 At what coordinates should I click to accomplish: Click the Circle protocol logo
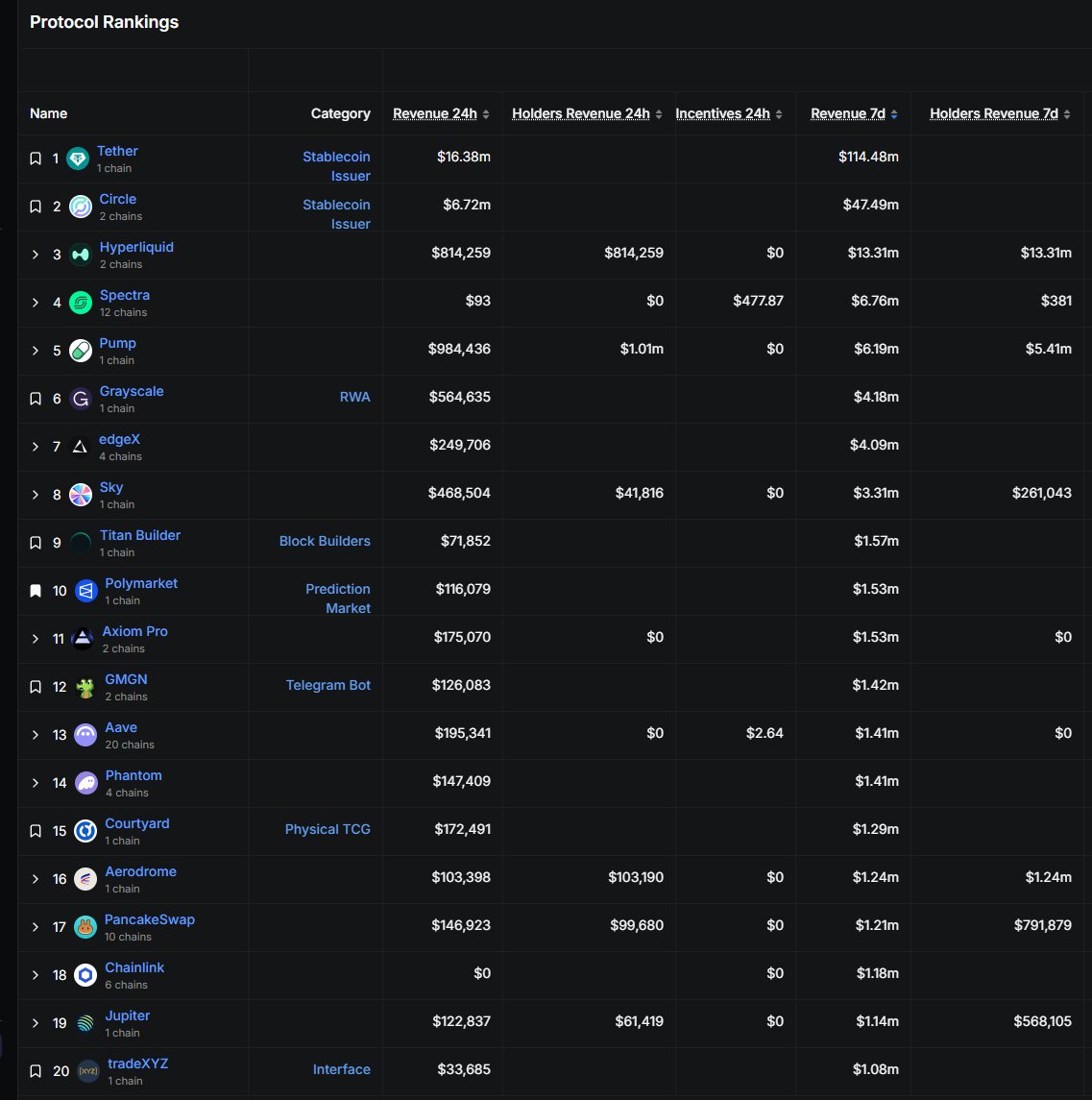point(81,207)
